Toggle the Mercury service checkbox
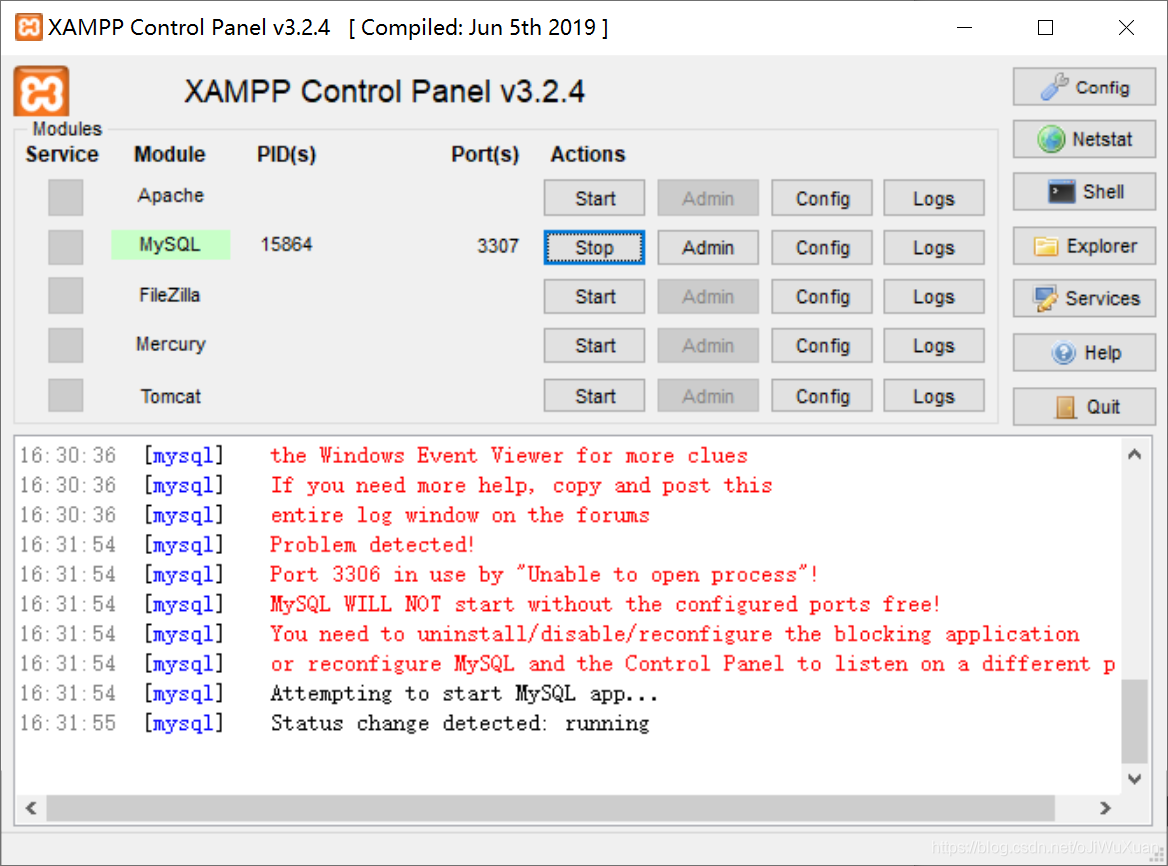 [x=66, y=345]
